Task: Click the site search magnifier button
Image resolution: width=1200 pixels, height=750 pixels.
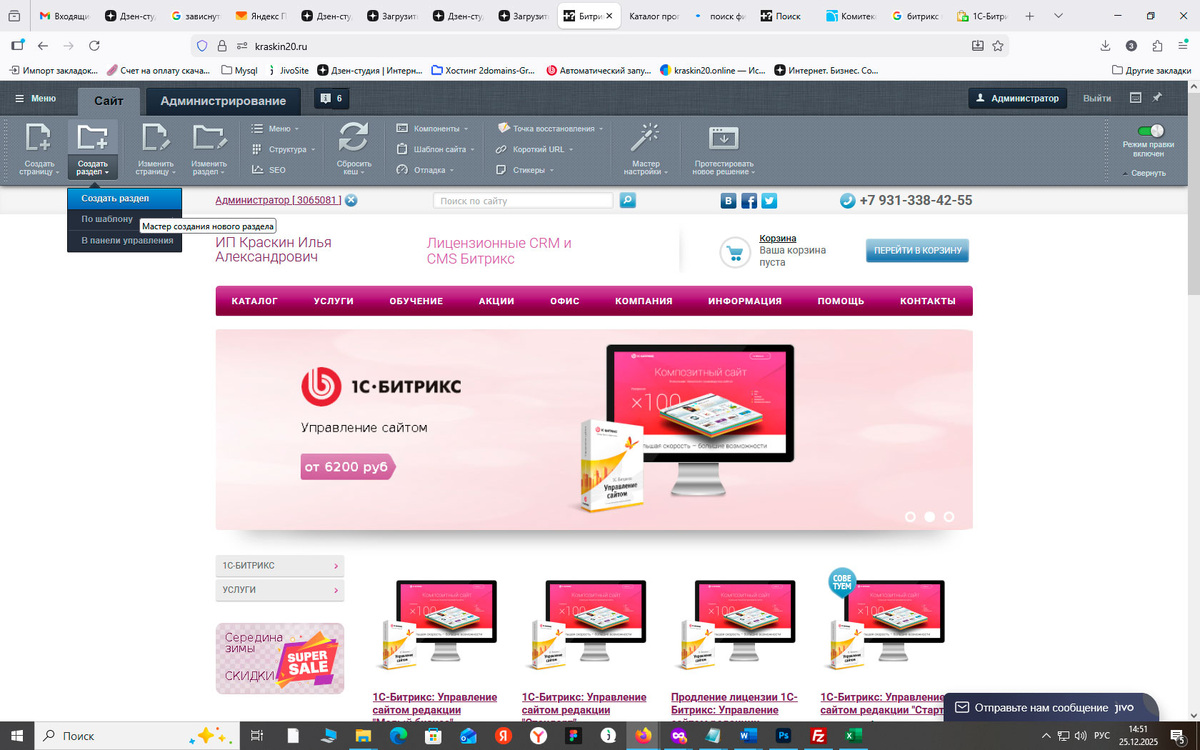Action: tap(627, 200)
